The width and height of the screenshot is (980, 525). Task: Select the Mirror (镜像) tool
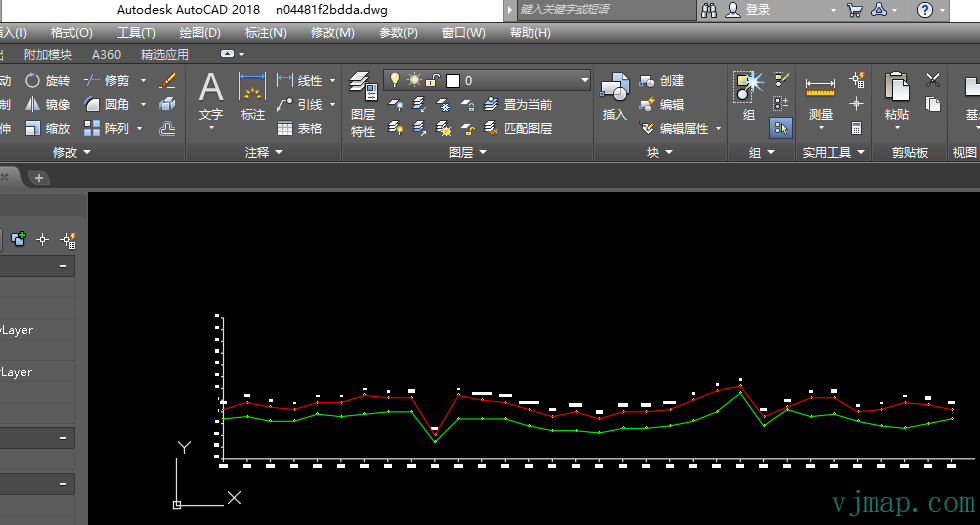(48, 104)
